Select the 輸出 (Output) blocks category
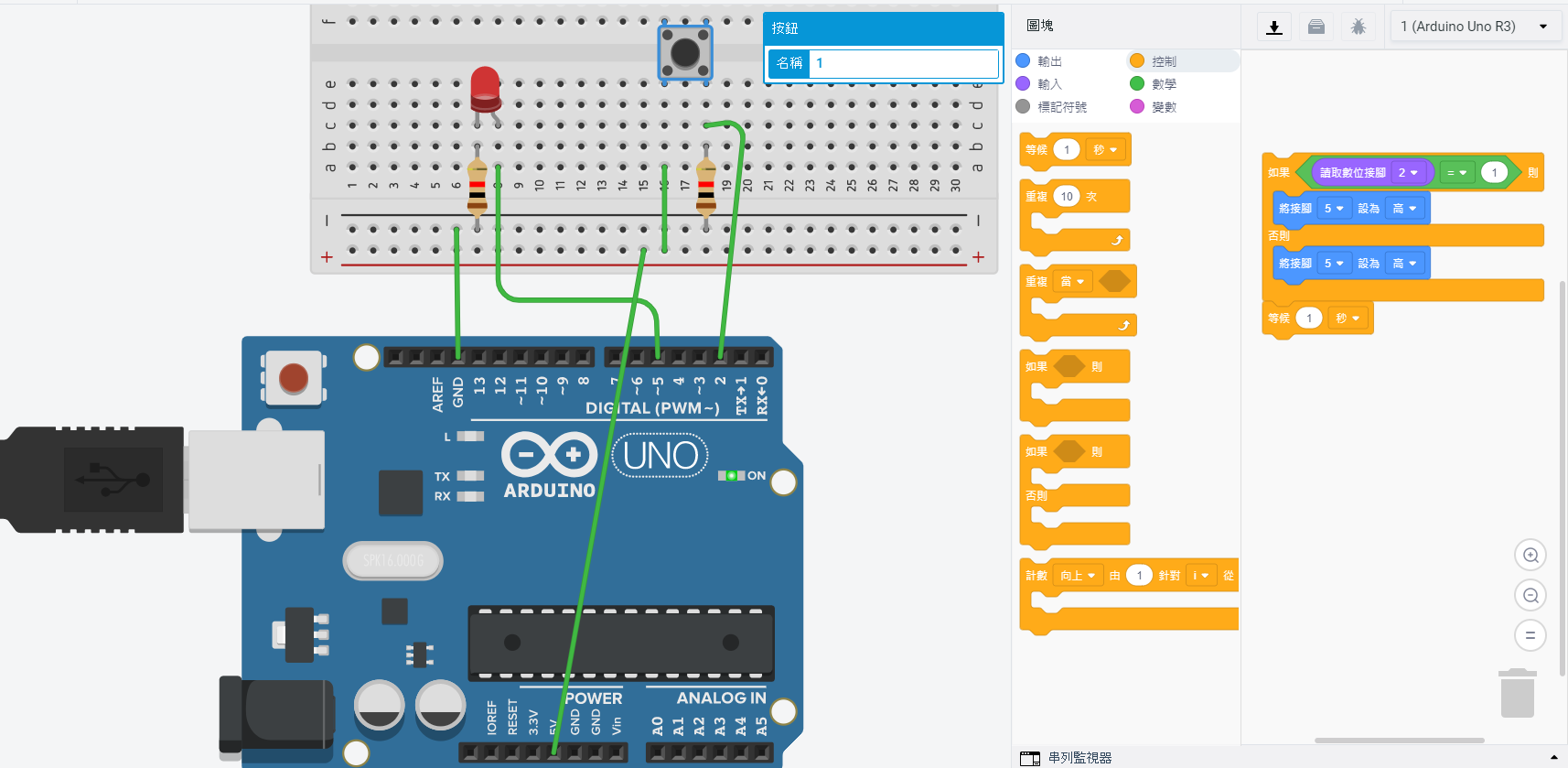1568x768 pixels. (x=1049, y=61)
